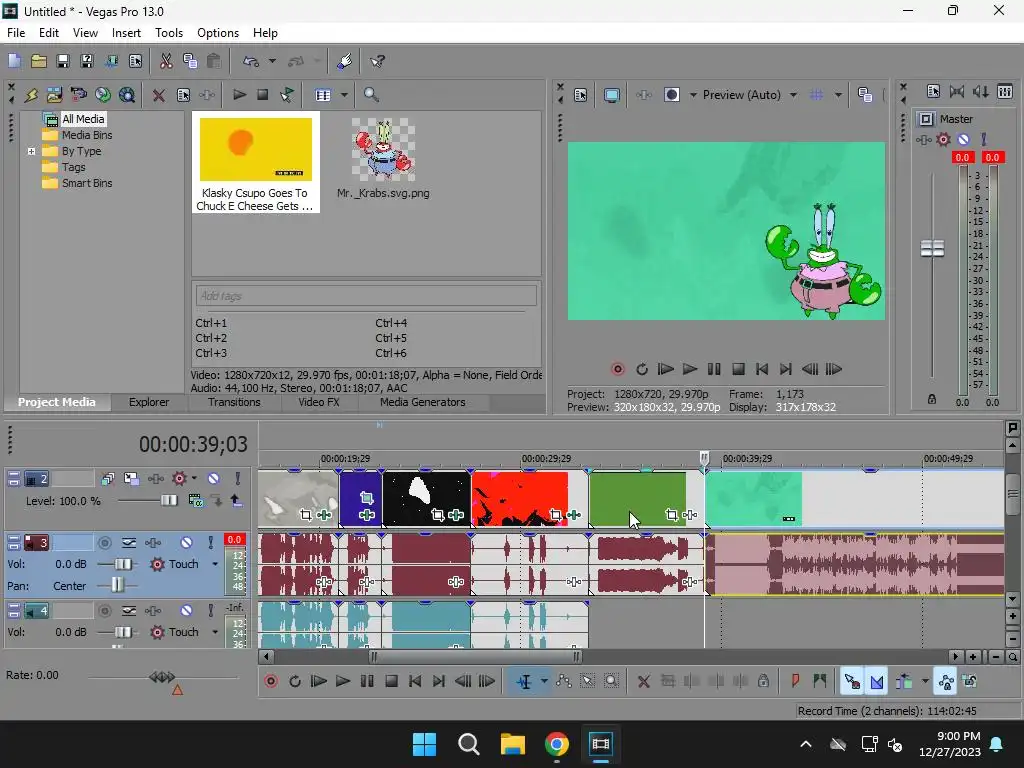
Task: Open Auto Ripple mode dropdown arrow
Action: coord(925,682)
